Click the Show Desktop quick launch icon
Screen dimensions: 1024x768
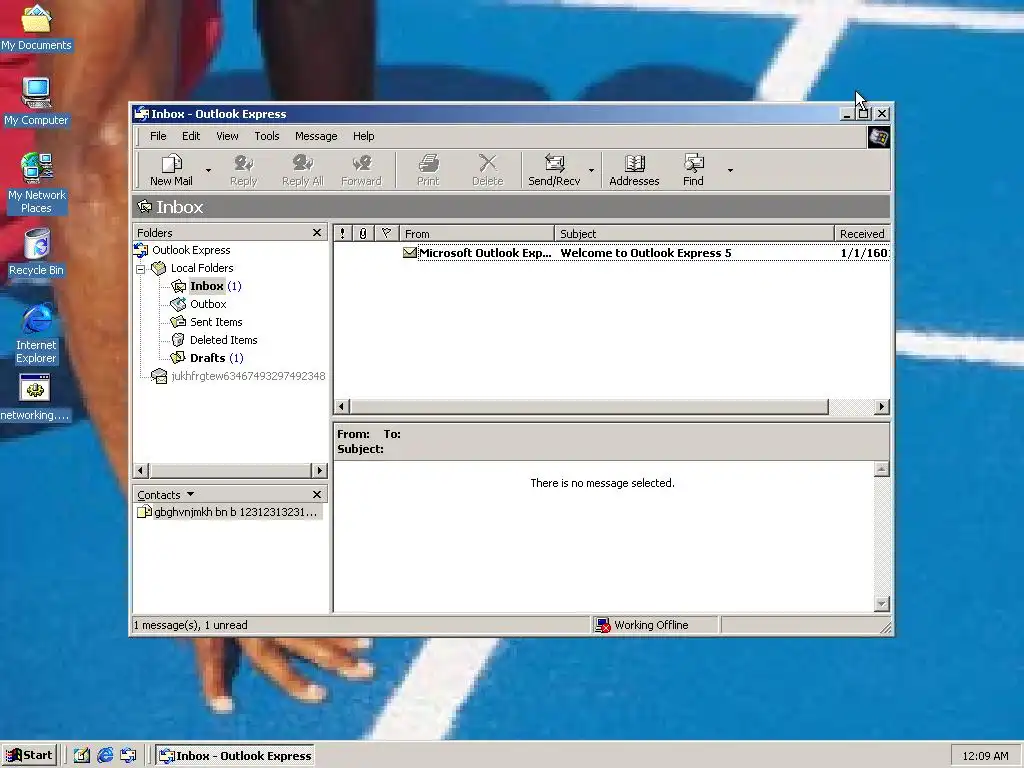click(x=82, y=756)
